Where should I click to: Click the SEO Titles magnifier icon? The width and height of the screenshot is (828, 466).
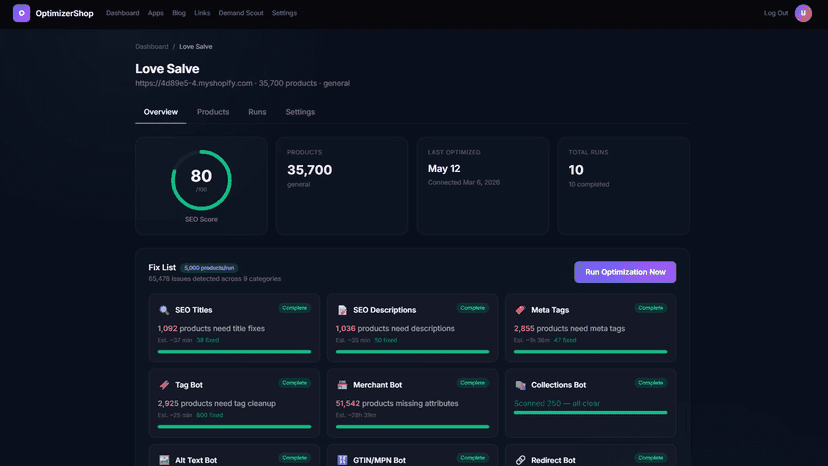(x=164, y=310)
